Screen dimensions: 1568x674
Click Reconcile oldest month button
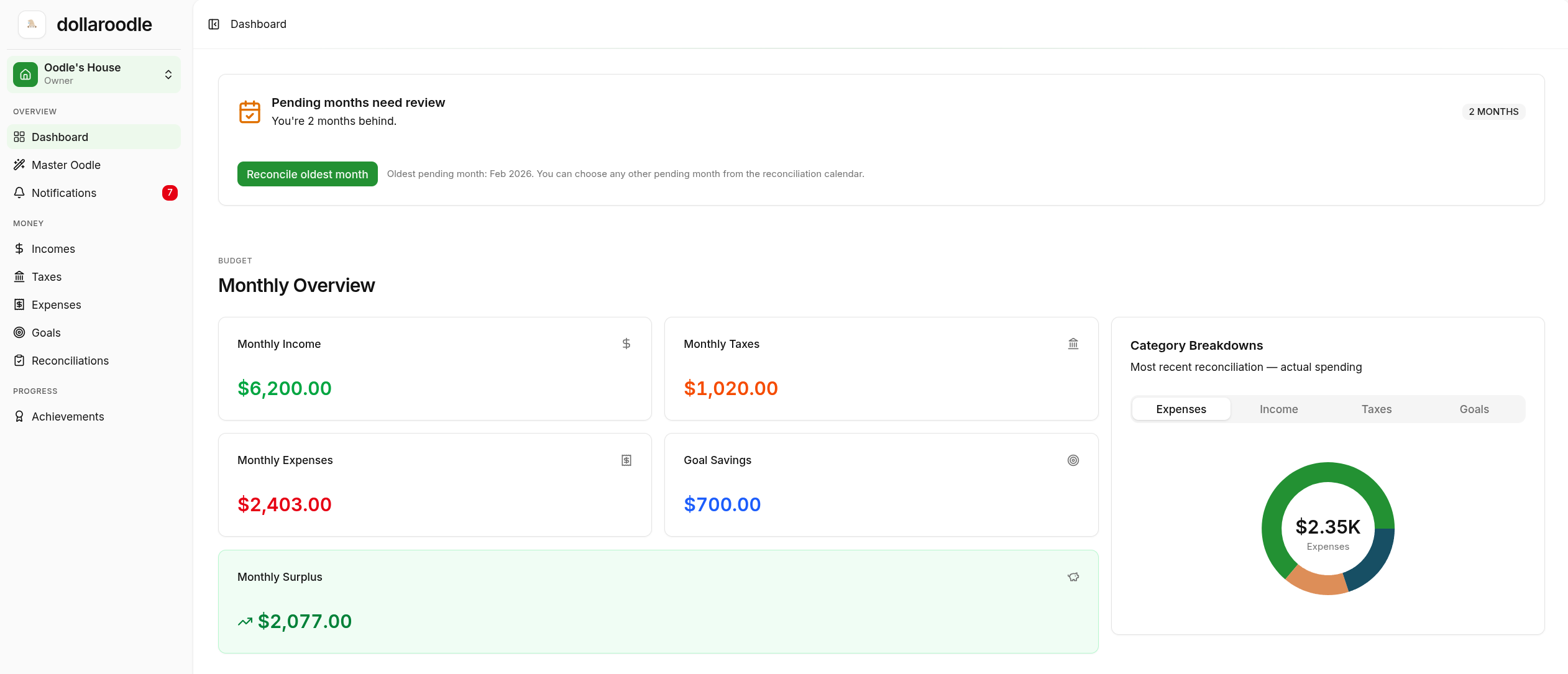pyautogui.click(x=307, y=174)
